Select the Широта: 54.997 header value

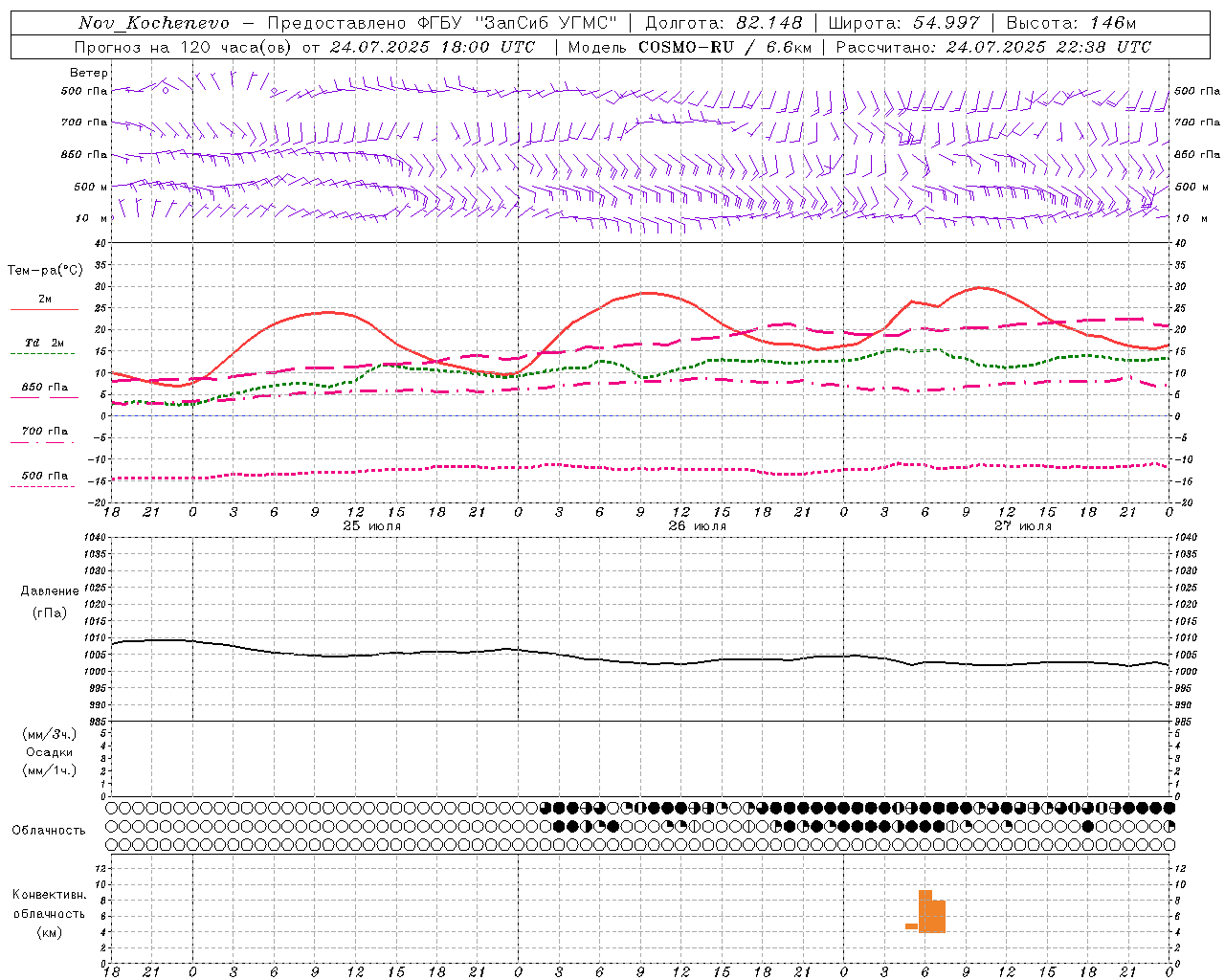pos(904,23)
